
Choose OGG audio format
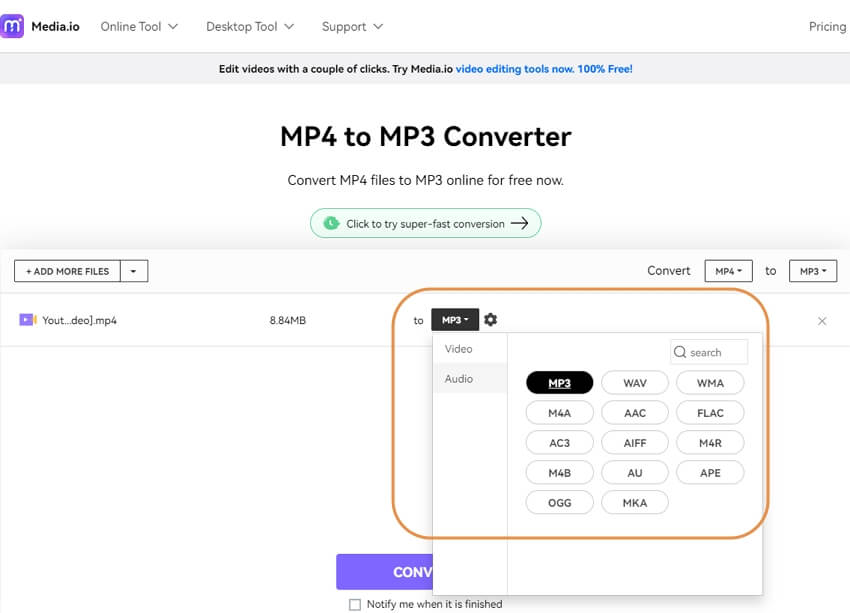click(559, 502)
